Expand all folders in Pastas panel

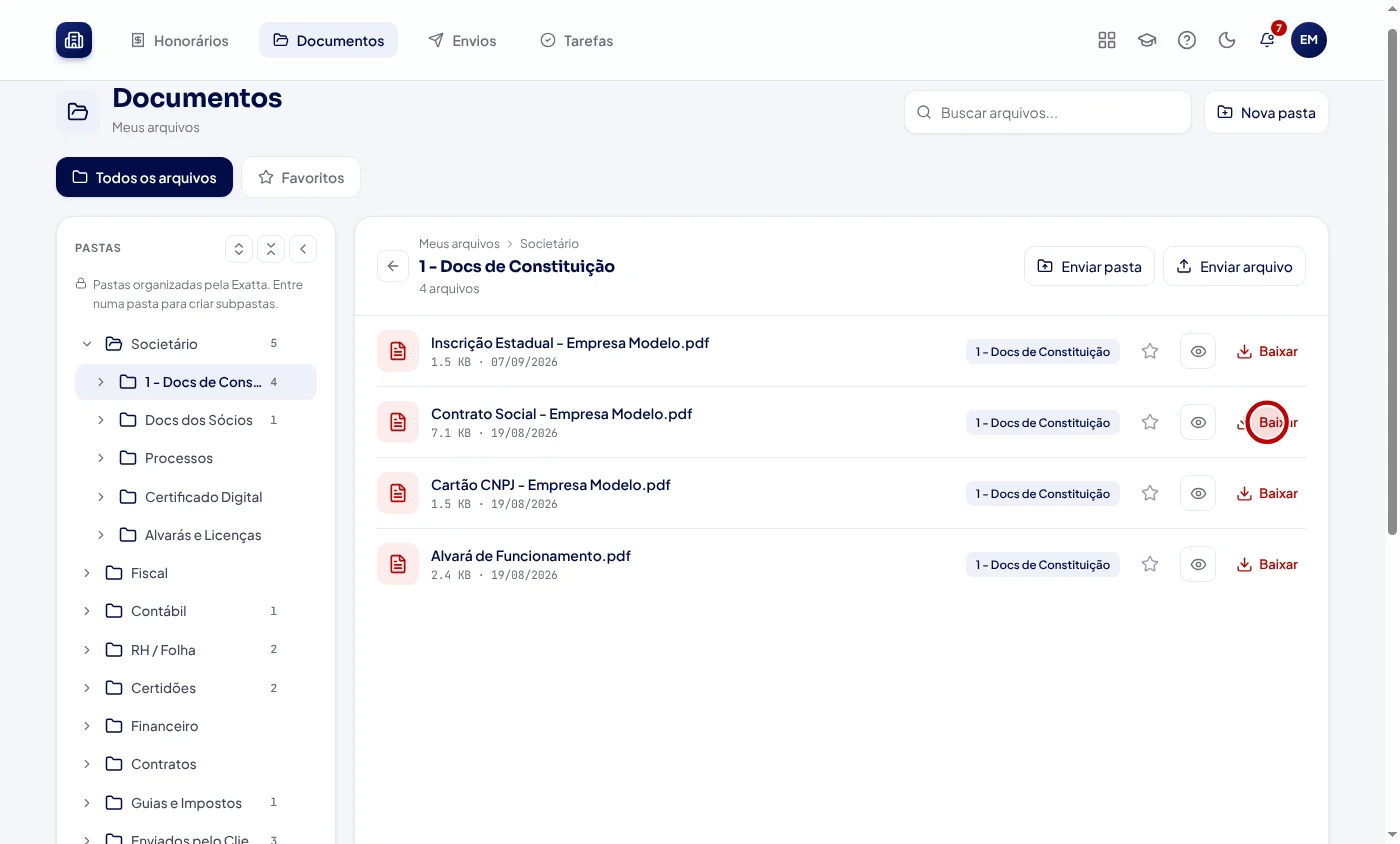point(239,248)
